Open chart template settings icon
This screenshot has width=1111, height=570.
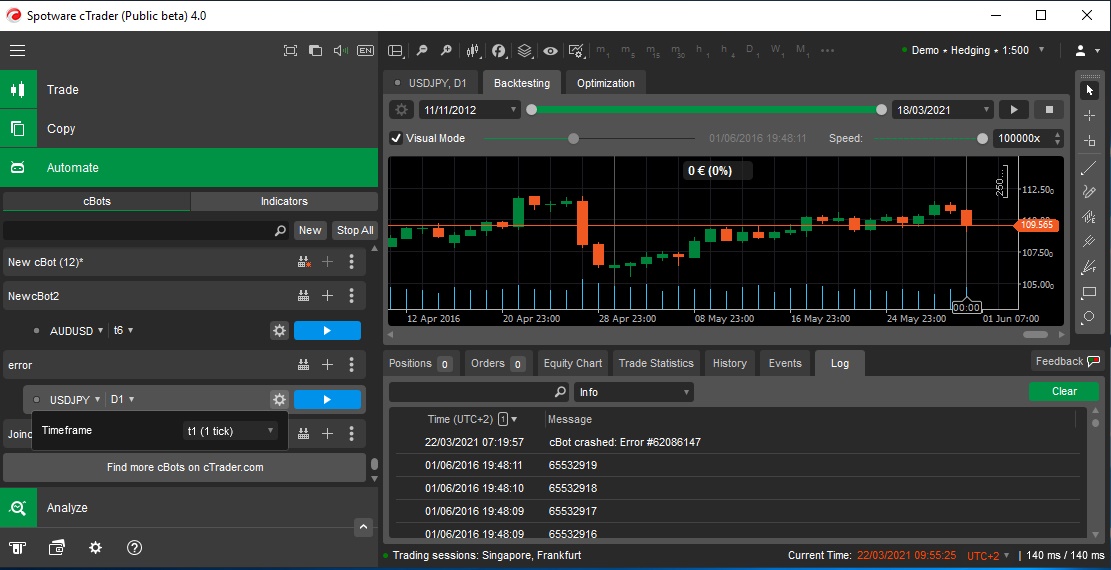576,50
